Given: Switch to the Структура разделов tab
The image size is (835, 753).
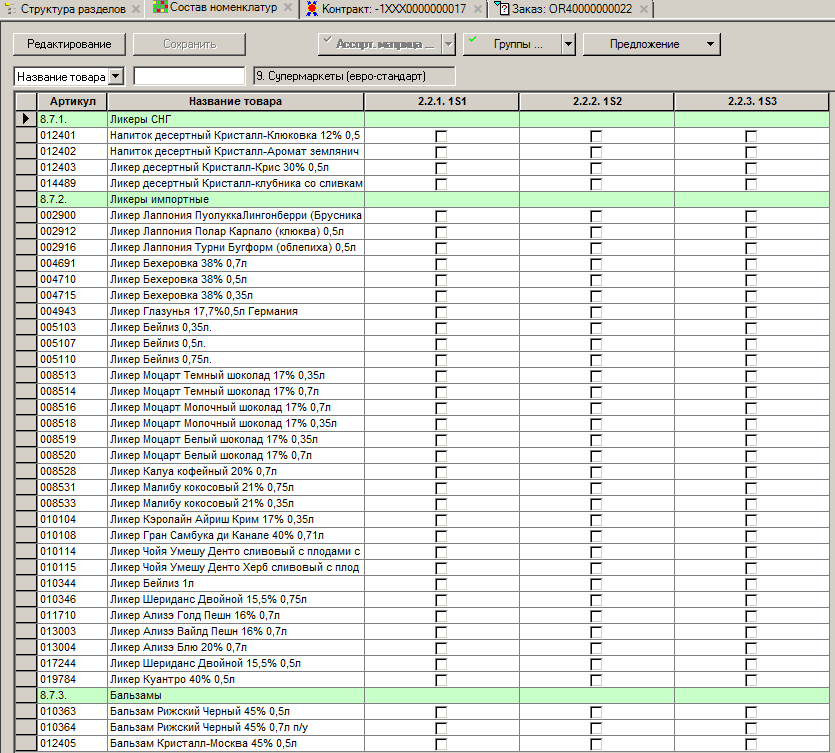Looking at the screenshot, I should click(73, 9).
